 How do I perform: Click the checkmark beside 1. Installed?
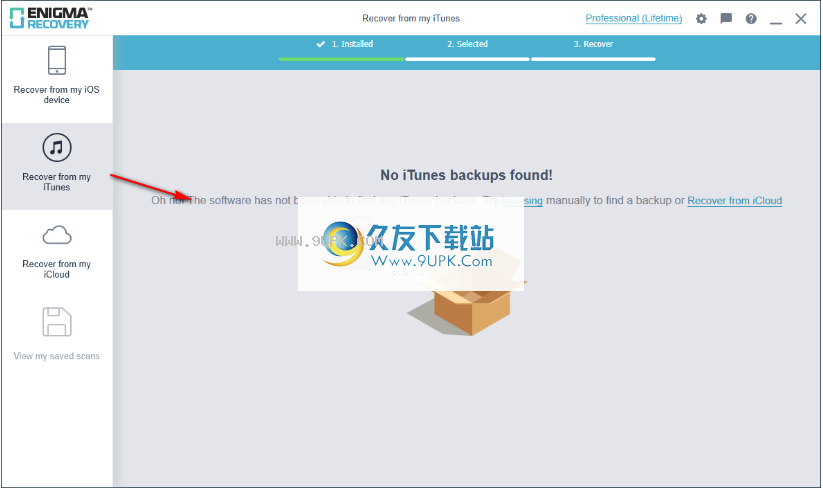pos(320,44)
